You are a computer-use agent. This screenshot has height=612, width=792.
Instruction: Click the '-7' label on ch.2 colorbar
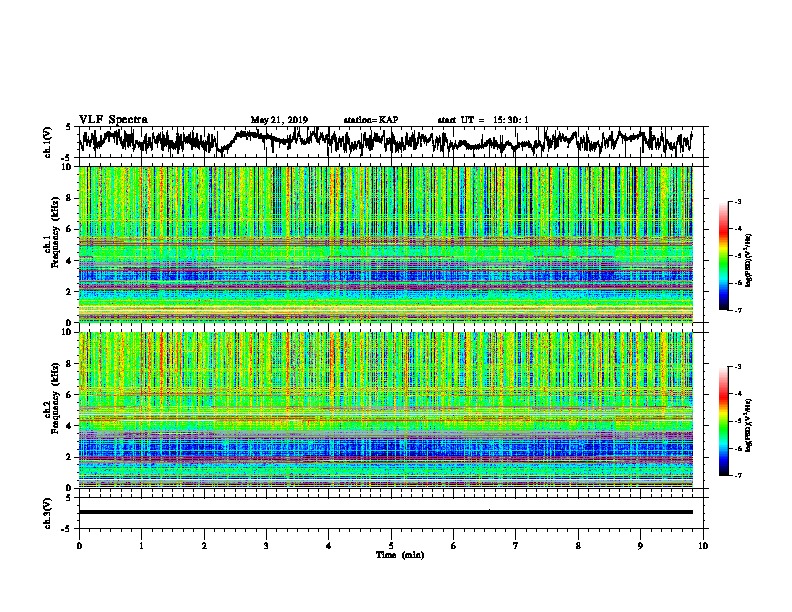click(738, 475)
